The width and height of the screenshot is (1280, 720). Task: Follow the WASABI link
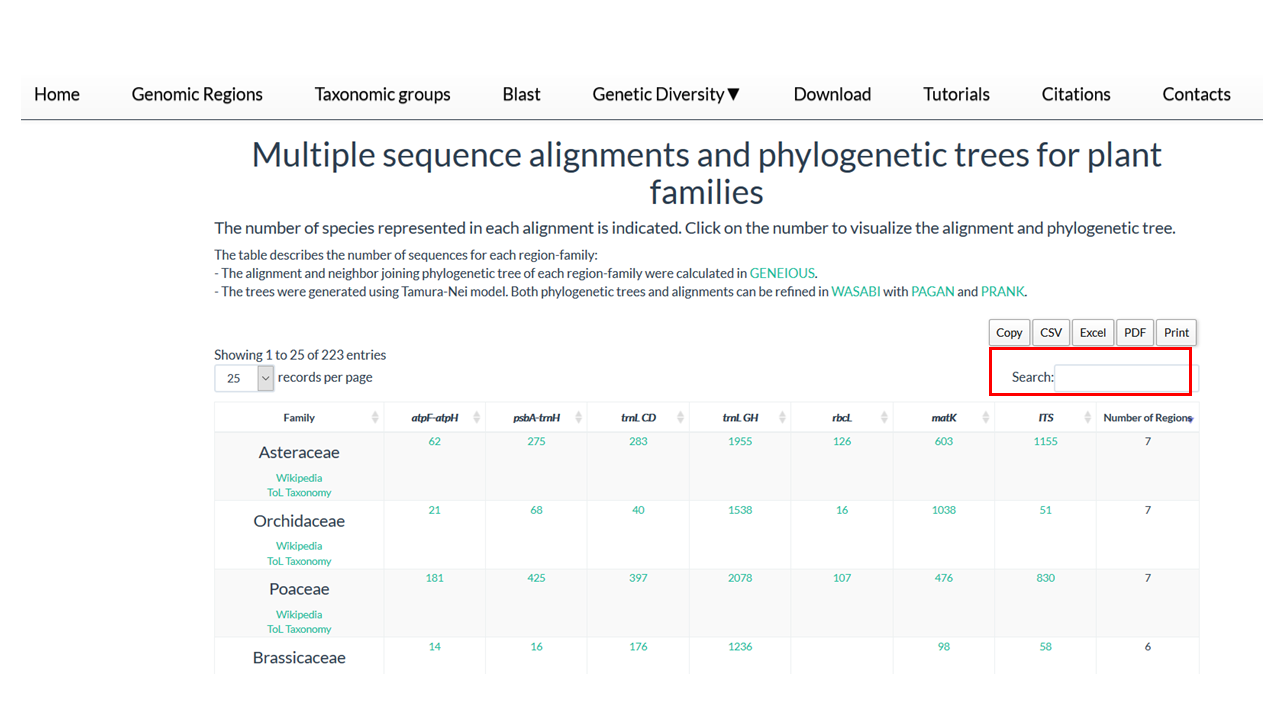[x=856, y=292]
